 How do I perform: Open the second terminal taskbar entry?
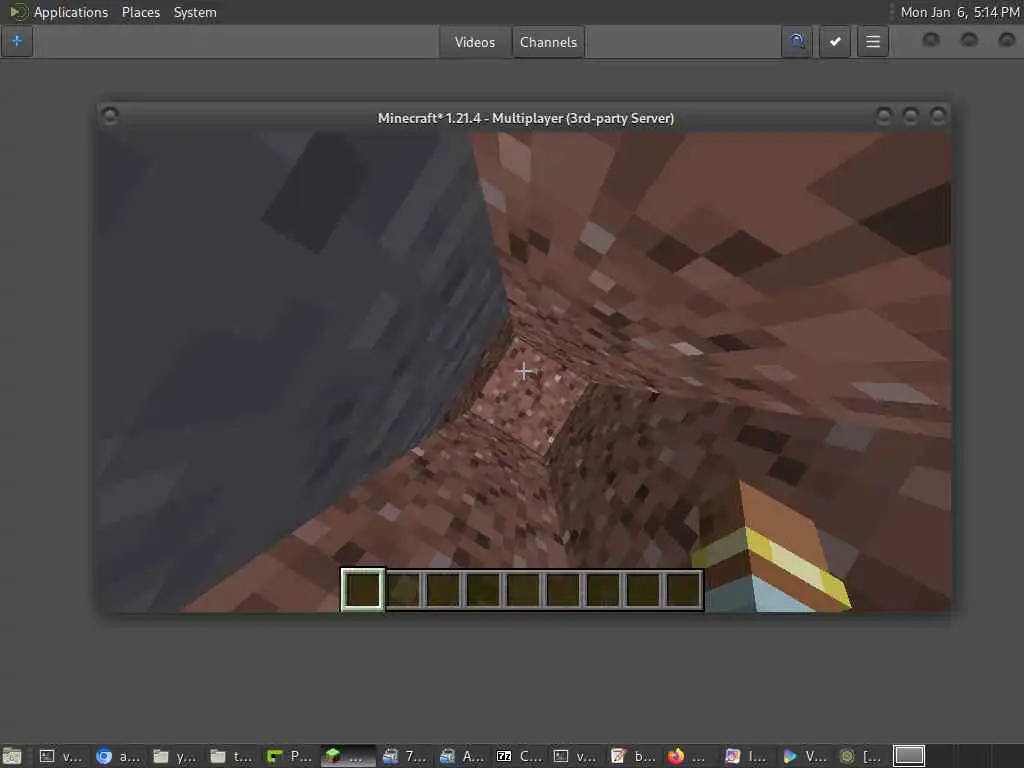575,756
